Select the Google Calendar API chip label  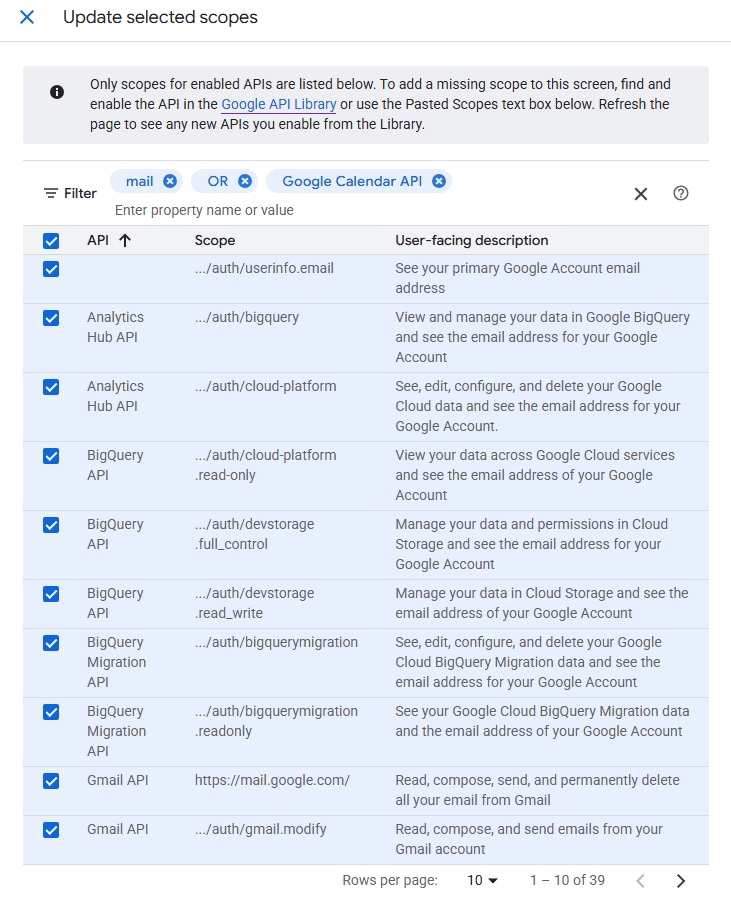coord(352,181)
